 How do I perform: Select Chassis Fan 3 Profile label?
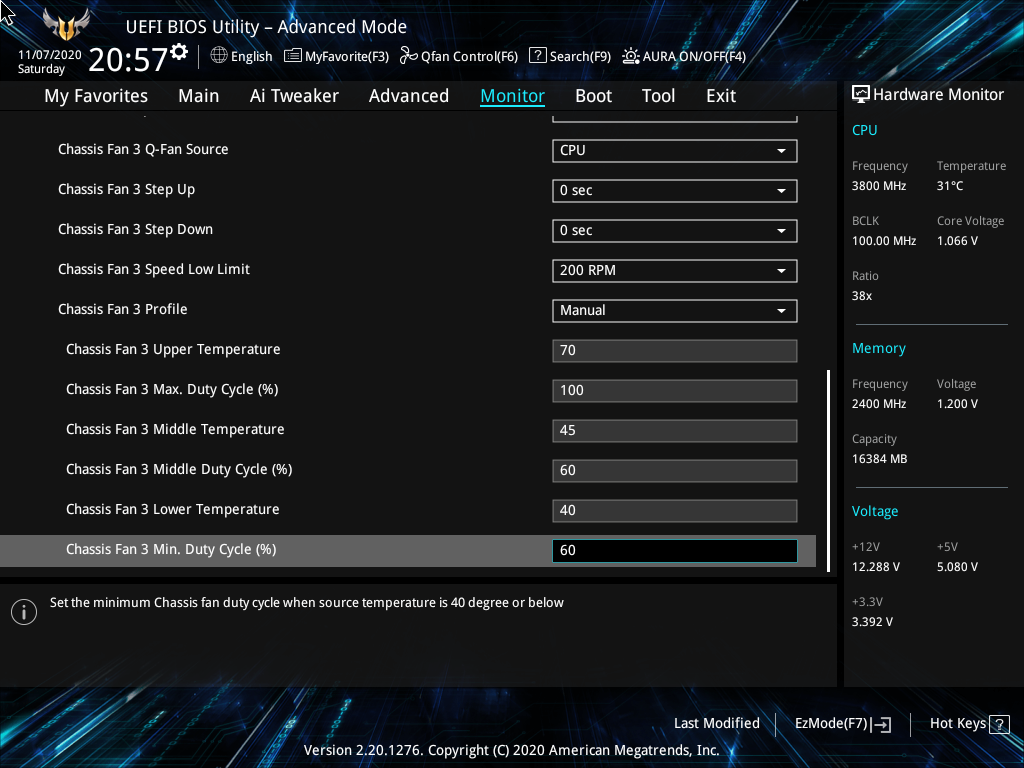point(123,310)
